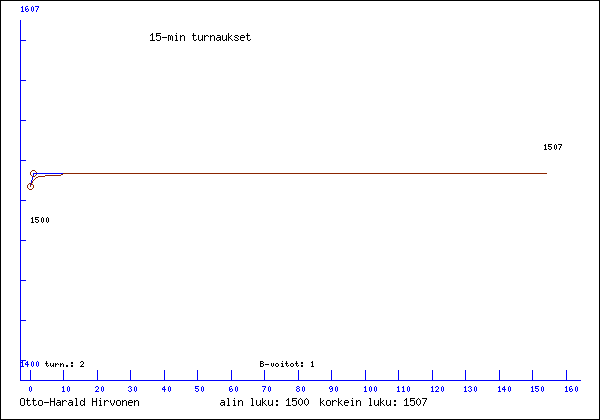600x420 pixels.
Task: Click x-axis tick label 80
Action: pyautogui.click(x=299, y=388)
